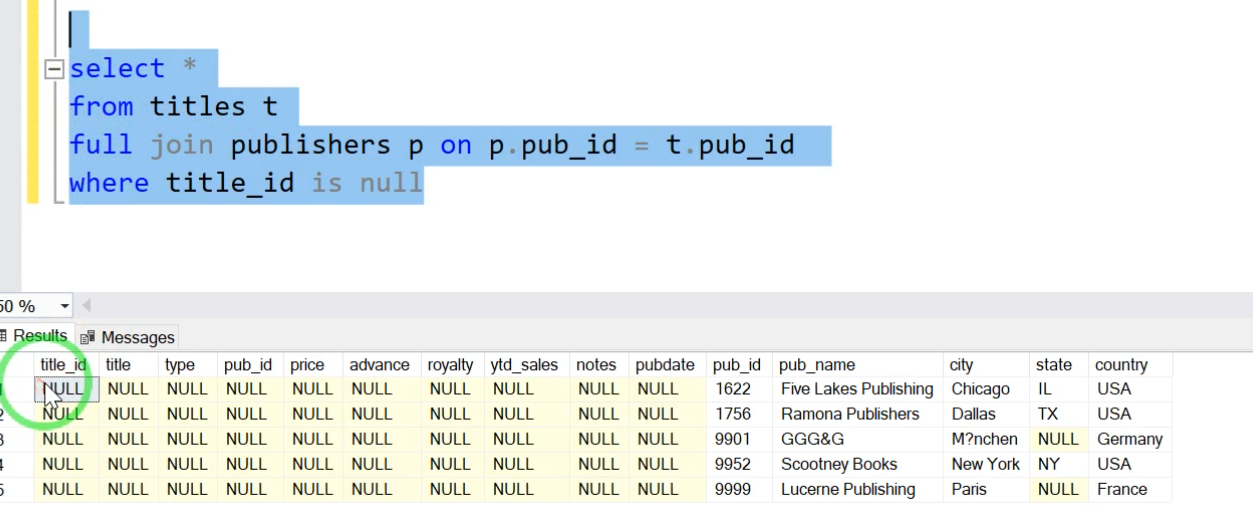
Task: Select the ytd_sales column header
Action: pyautogui.click(x=524, y=365)
